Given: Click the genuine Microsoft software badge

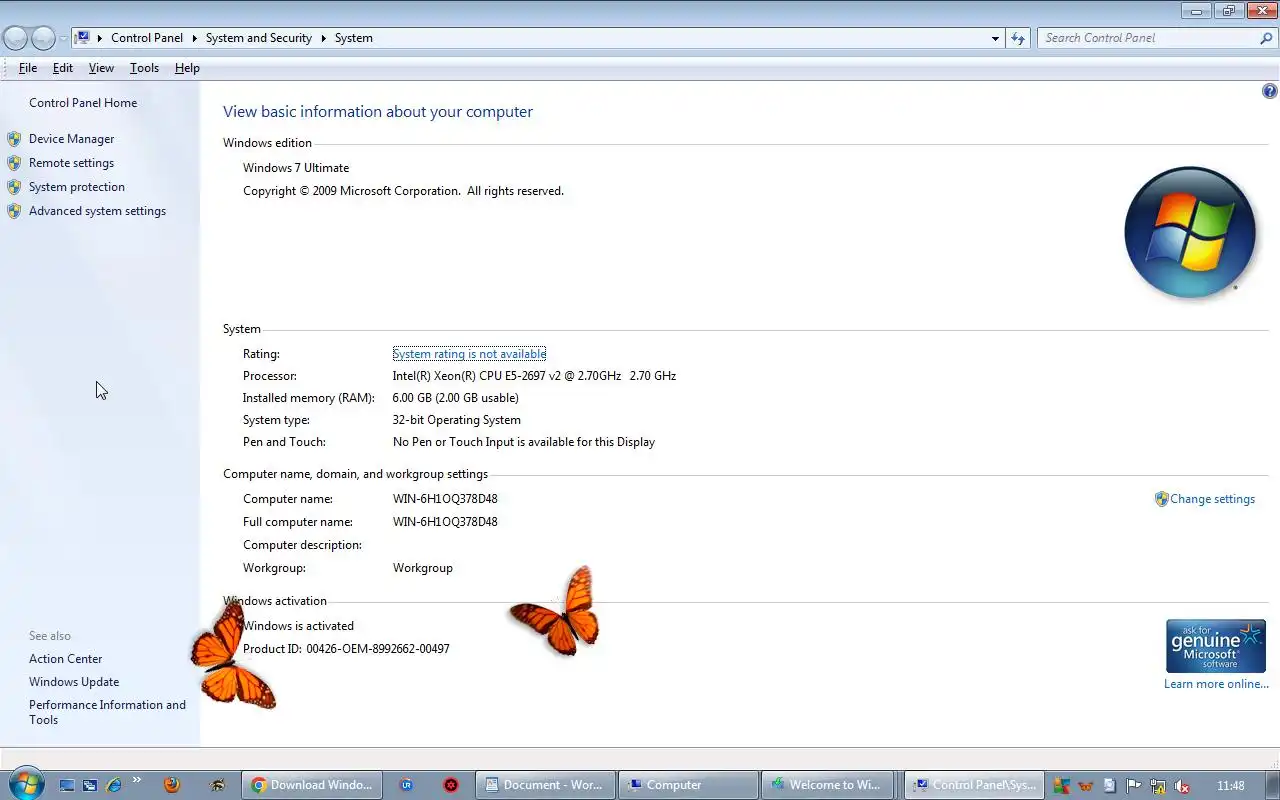Looking at the screenshot, I should coord(1216,646).
